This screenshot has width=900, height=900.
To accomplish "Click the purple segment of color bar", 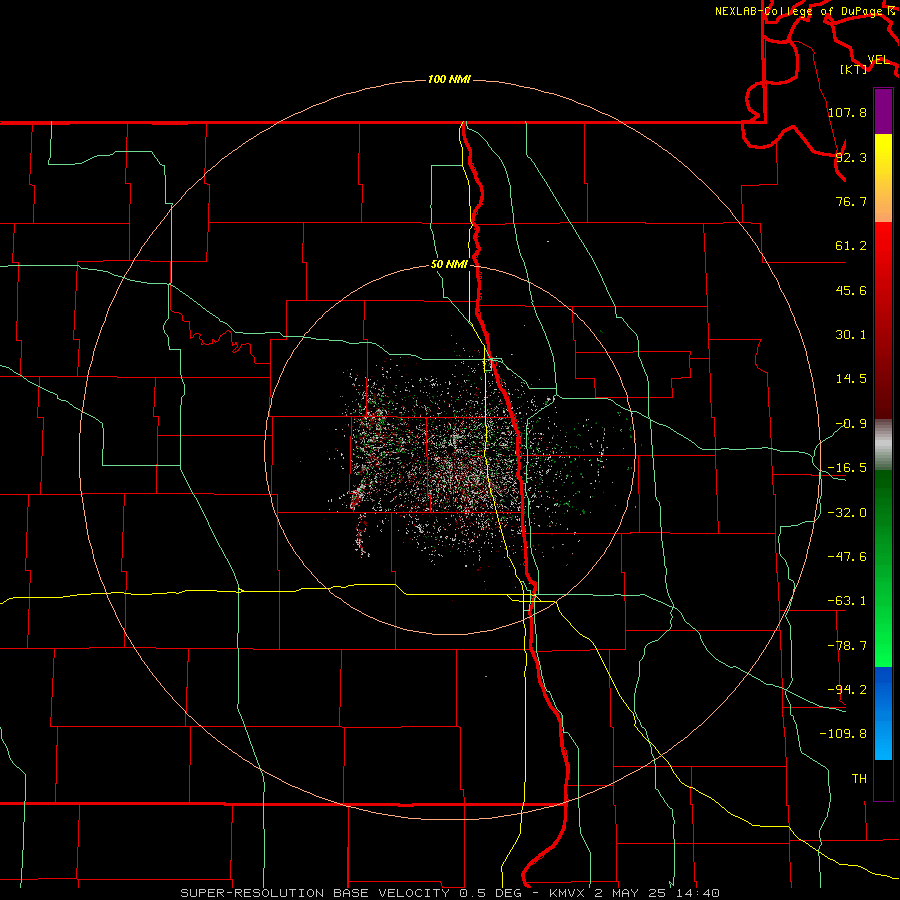I will 883,111.
